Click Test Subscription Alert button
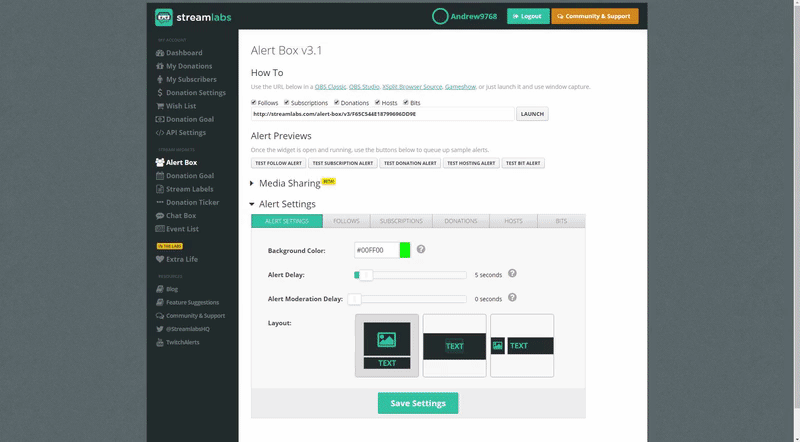Screen dimensions: 800x442 pos(343,163)
